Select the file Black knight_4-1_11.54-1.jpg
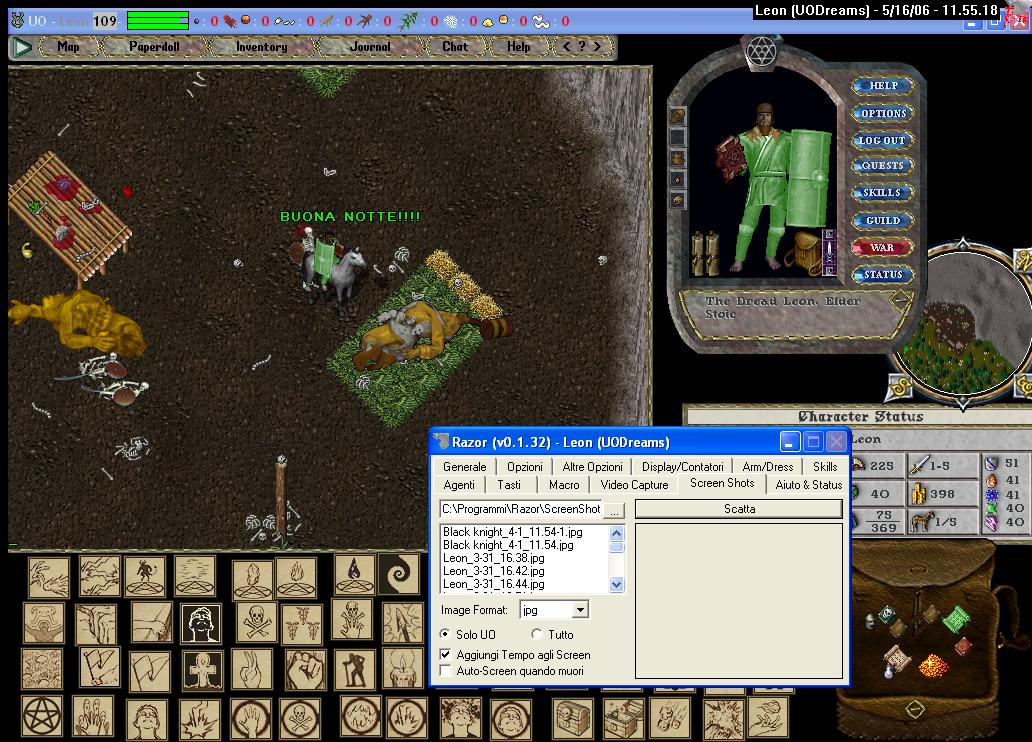The width and height of the screenshot is (1032, 742). 513,531
